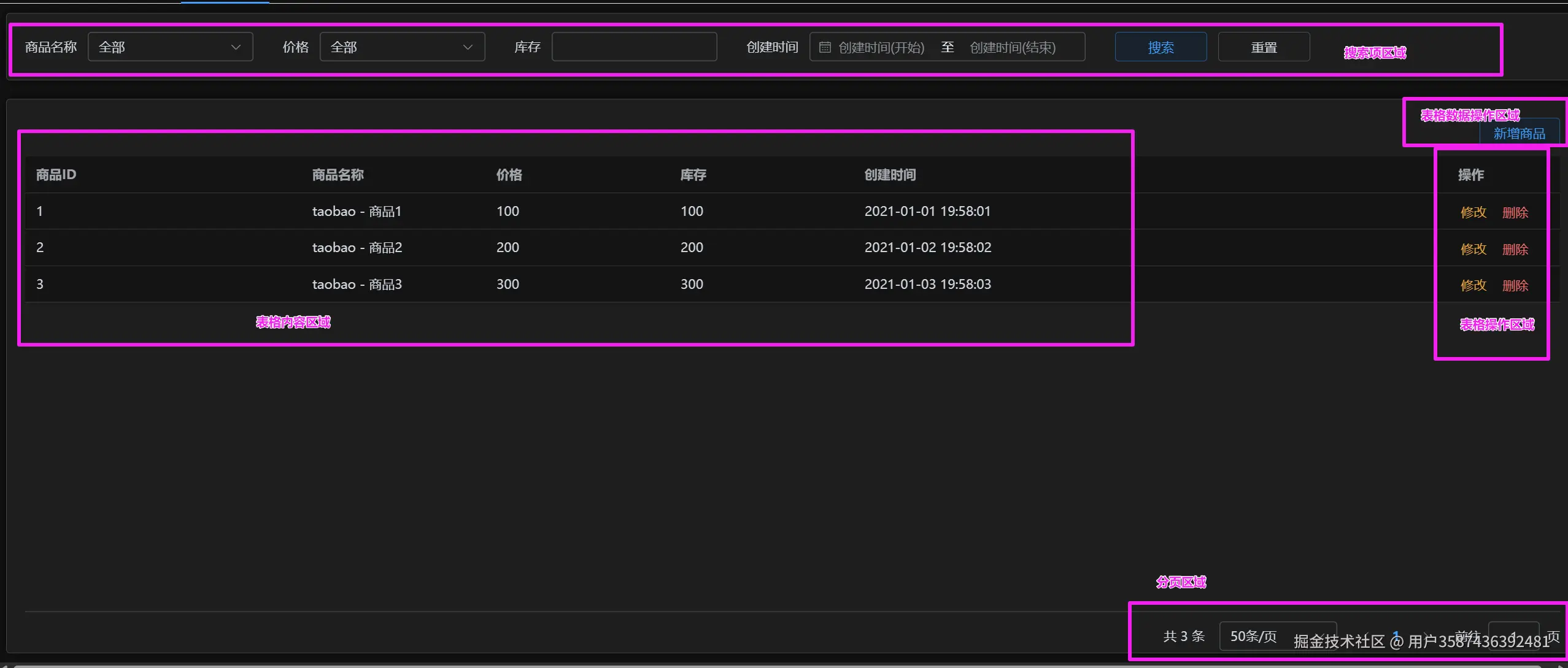Click the 创建时间(开始) date field

(x=881, y=47)
